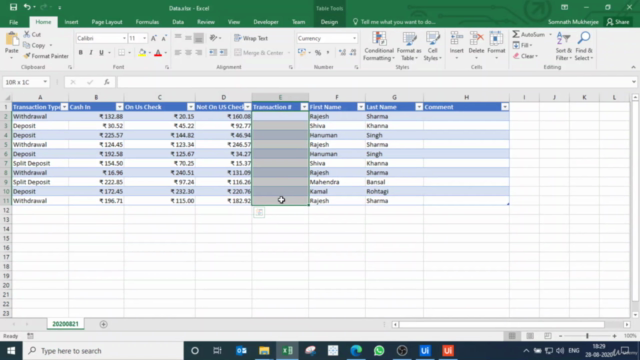Switch to the Formulas tab

(147, 22)
